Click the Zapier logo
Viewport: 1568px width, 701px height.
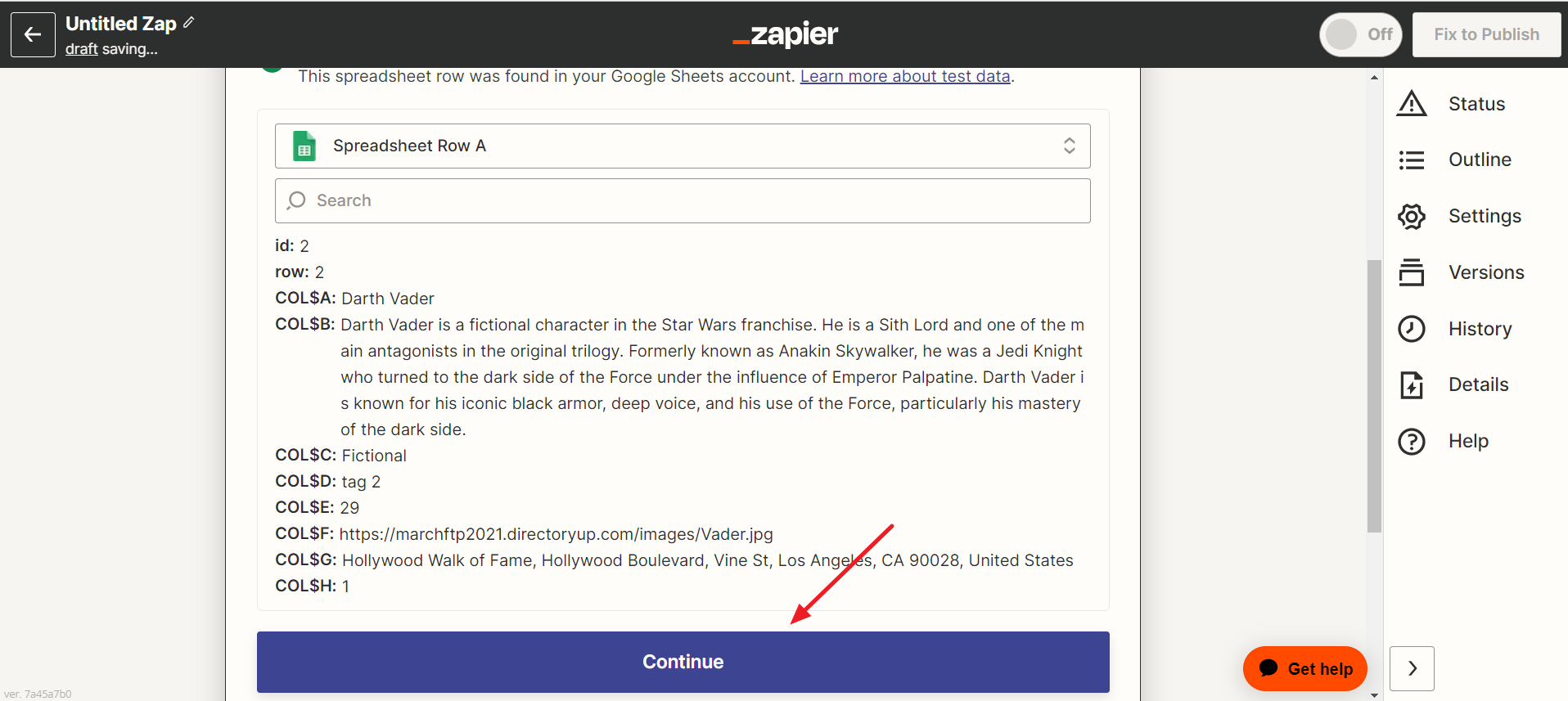[785, 34]
